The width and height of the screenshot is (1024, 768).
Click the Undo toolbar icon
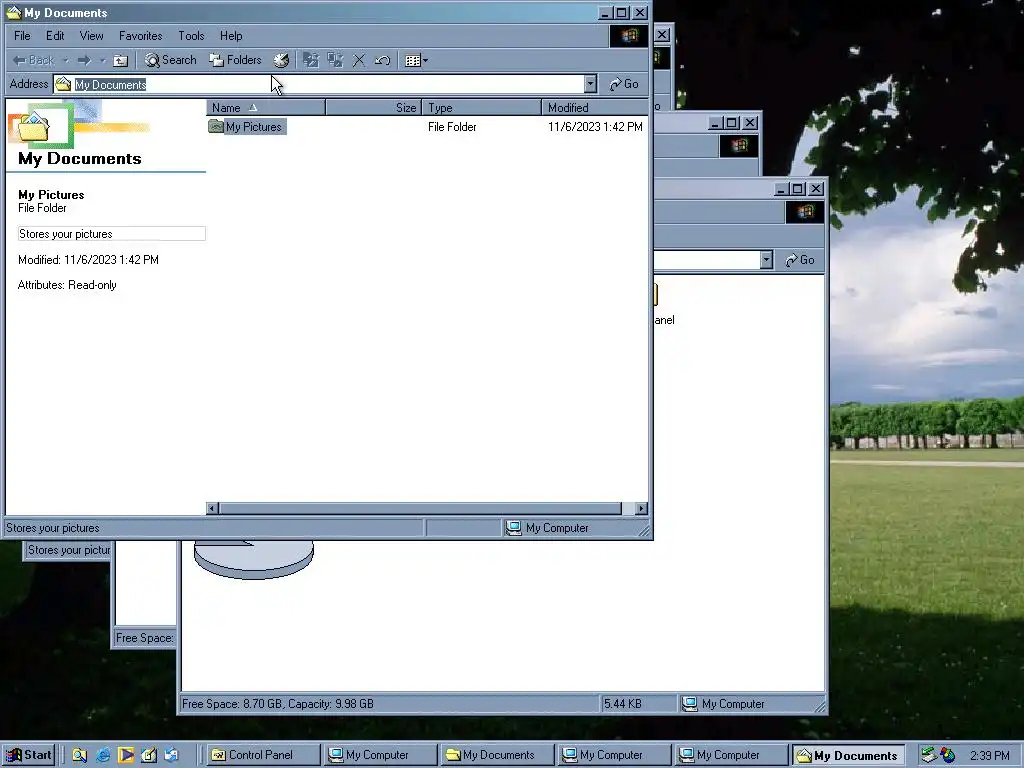tap(382, 60)
